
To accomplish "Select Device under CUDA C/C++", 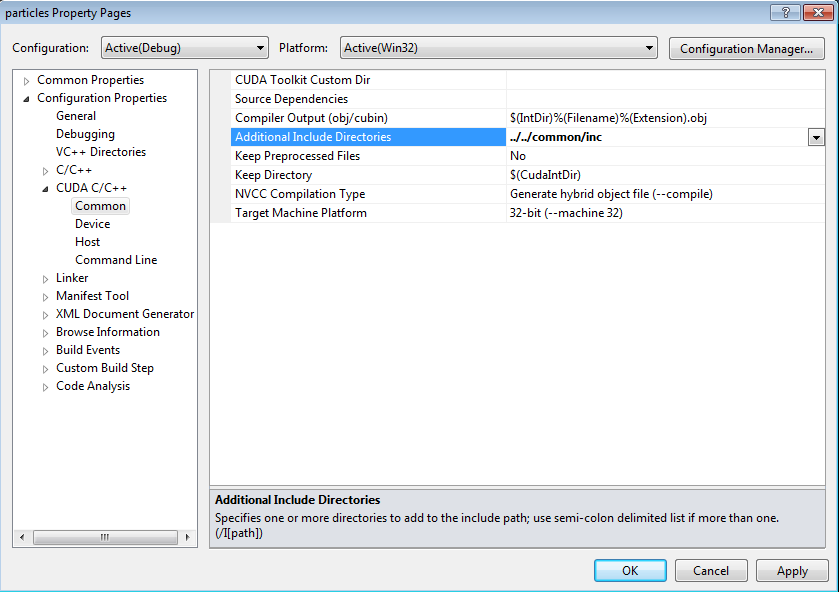I will click(93, 224).
